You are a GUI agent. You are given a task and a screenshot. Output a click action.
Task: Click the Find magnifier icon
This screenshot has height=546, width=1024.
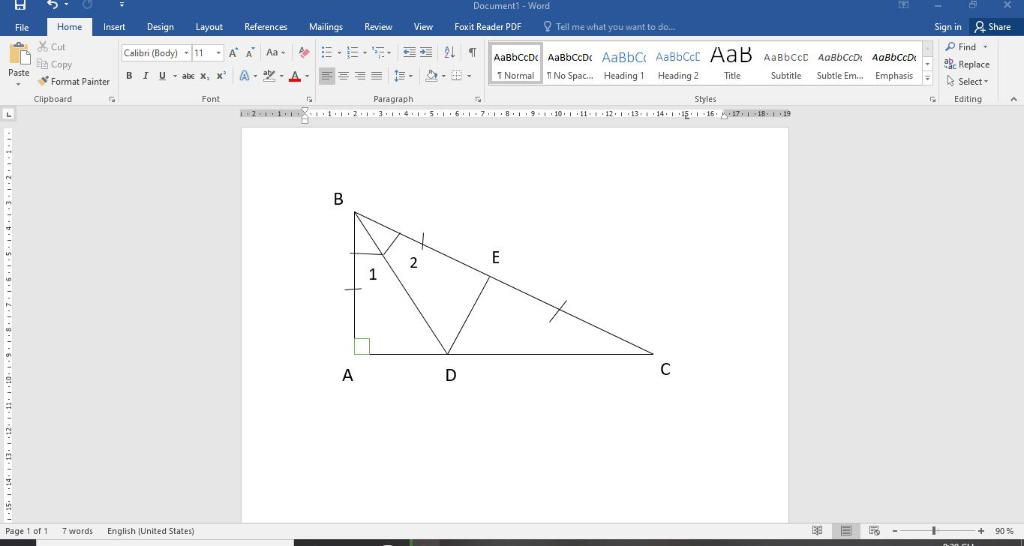point(950,47)
